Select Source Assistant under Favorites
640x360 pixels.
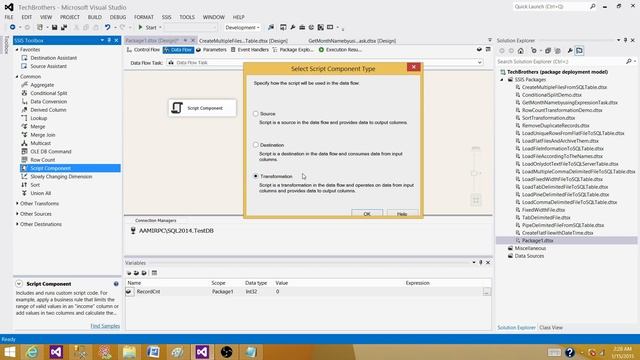click(x=49, y=66)
